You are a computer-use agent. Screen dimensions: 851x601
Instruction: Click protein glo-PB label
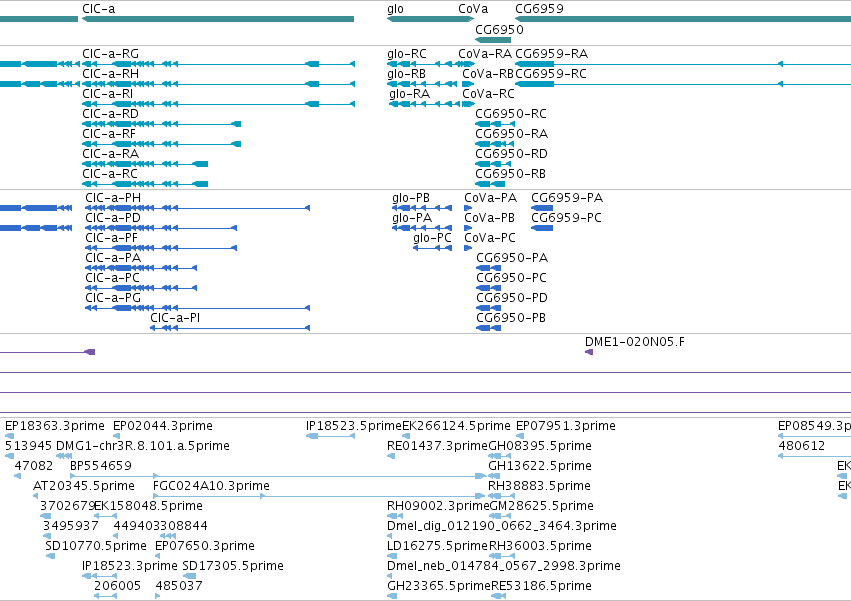coord(411,199)
